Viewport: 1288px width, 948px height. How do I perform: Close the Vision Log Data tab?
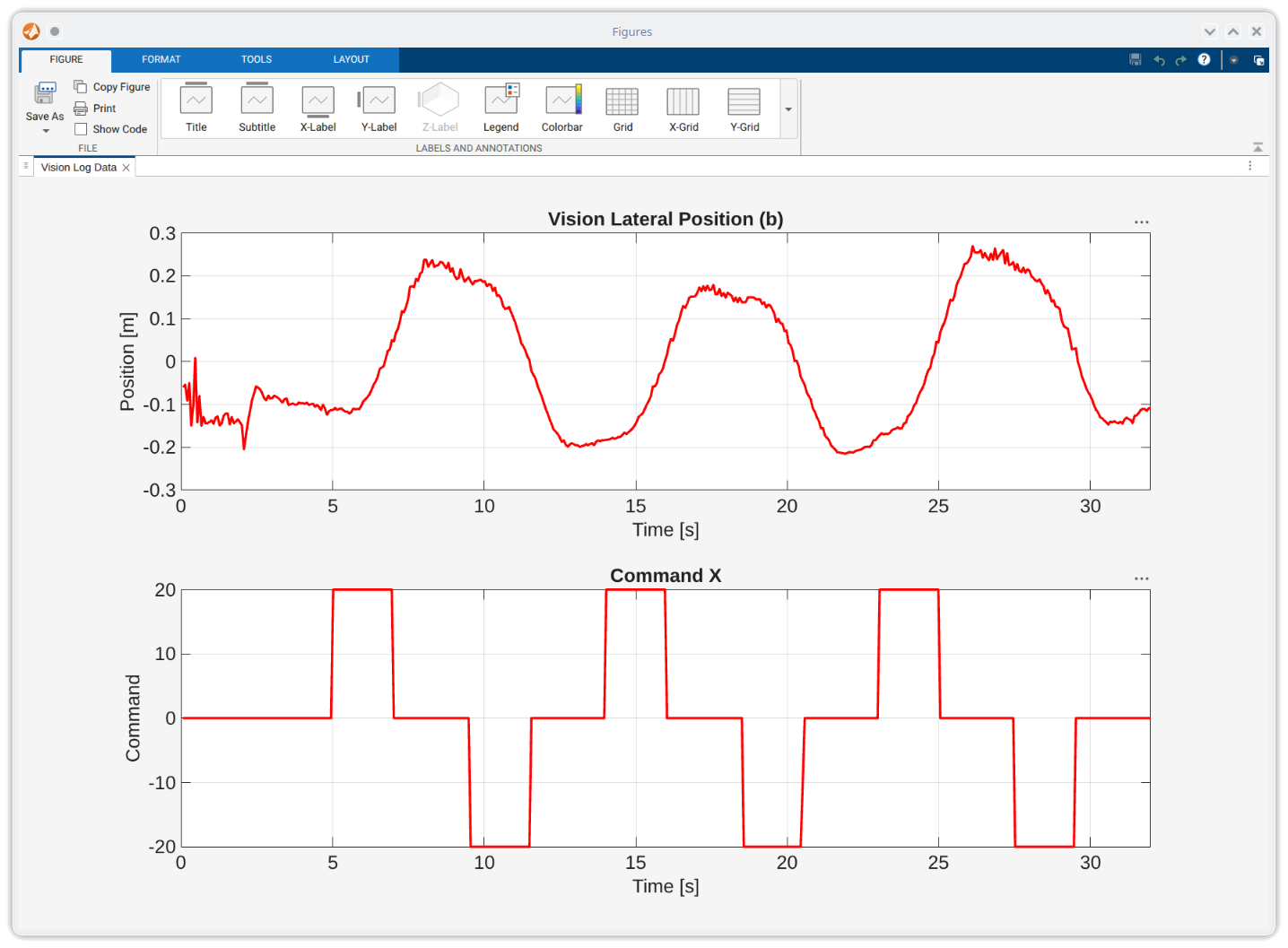(126, 168)
